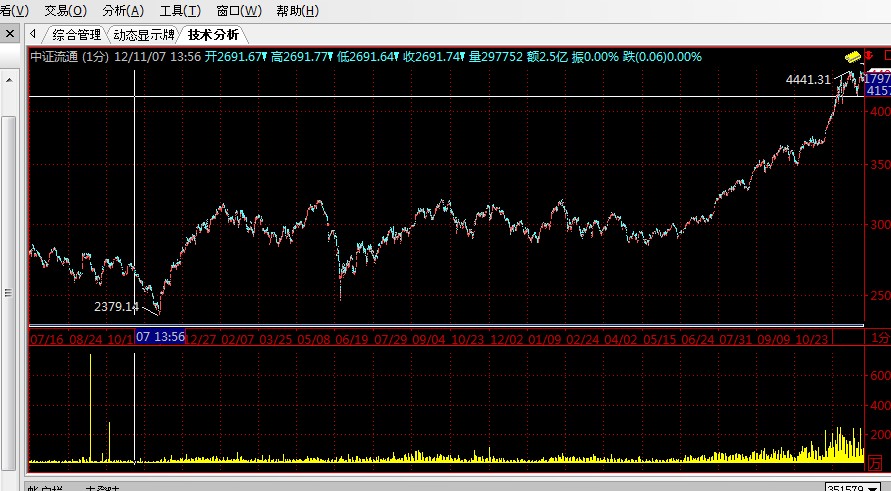Image resolution: width=891 pixels, height=491 pixels.
Task: Close the left side panel with the X
Action: coord(9,34)
